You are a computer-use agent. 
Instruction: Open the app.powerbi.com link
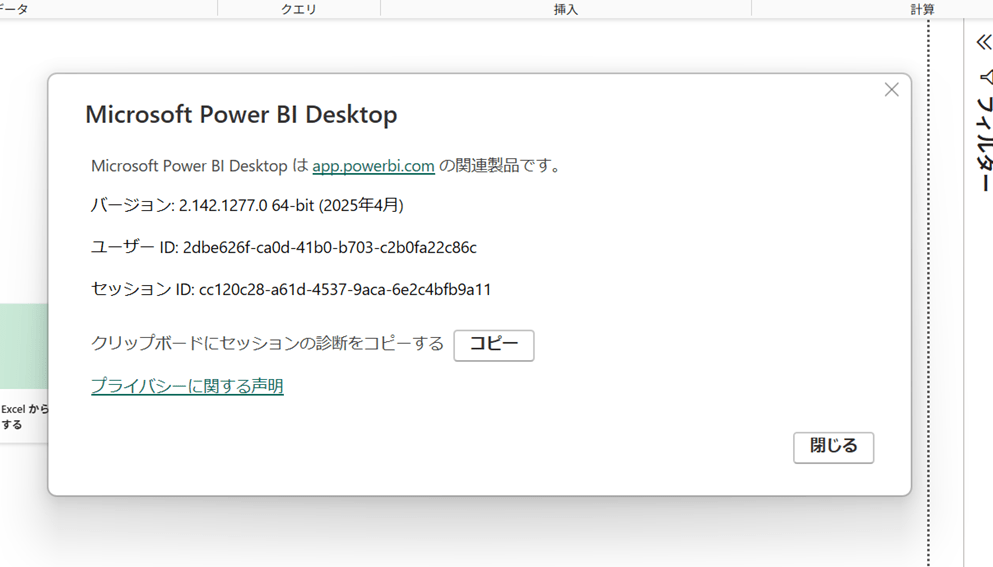coord(374,166)
